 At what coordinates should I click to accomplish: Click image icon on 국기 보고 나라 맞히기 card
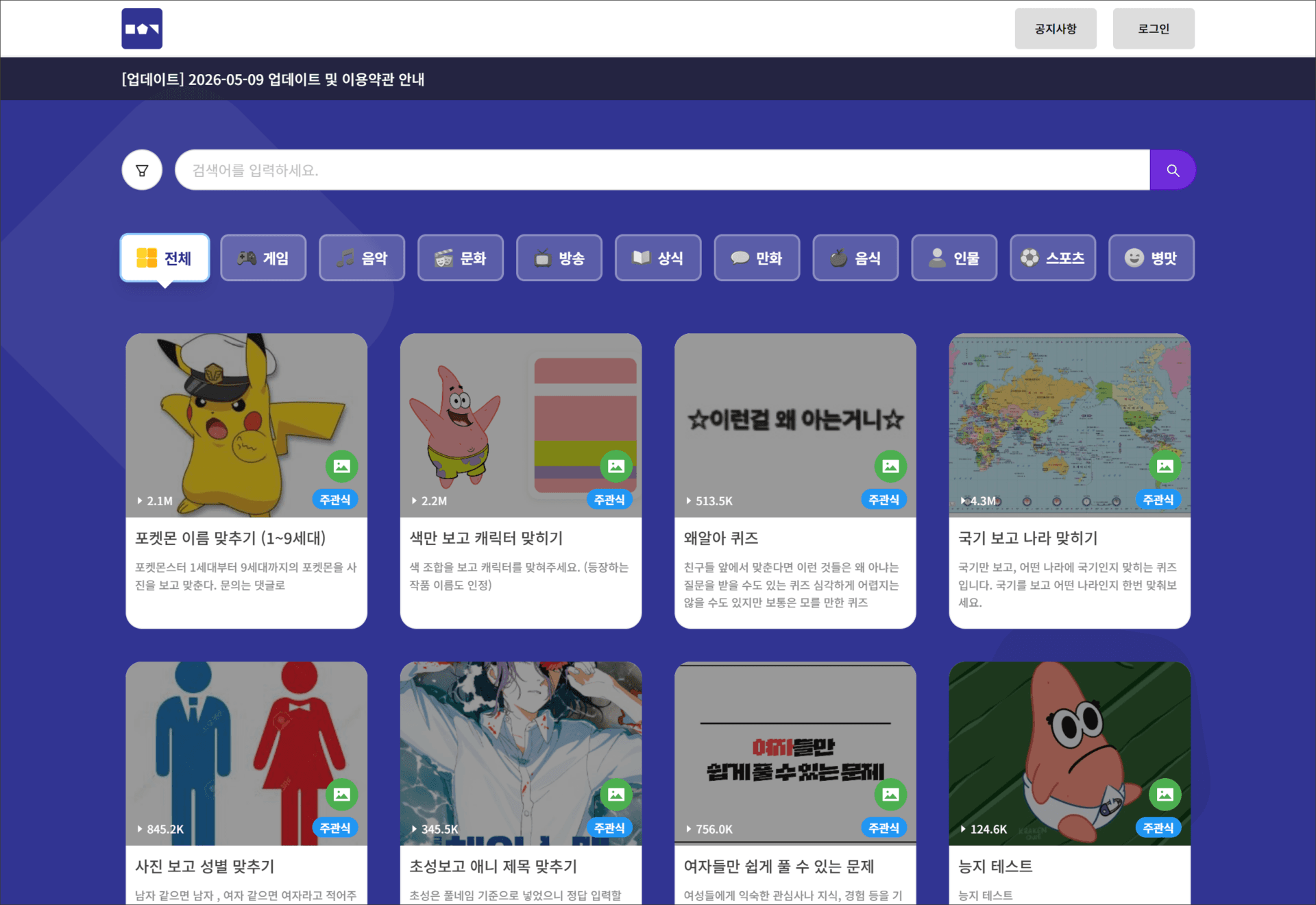(1165, 466)
